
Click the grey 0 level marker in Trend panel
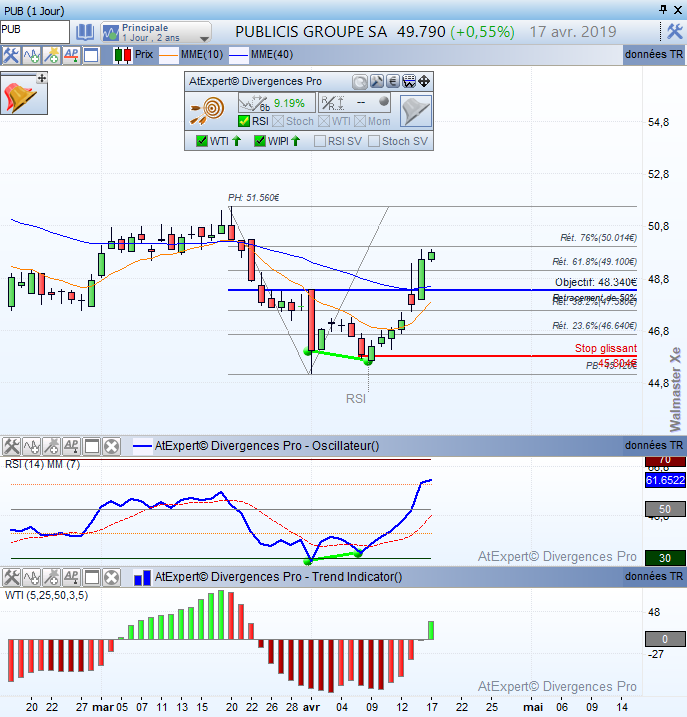point(665,639)
